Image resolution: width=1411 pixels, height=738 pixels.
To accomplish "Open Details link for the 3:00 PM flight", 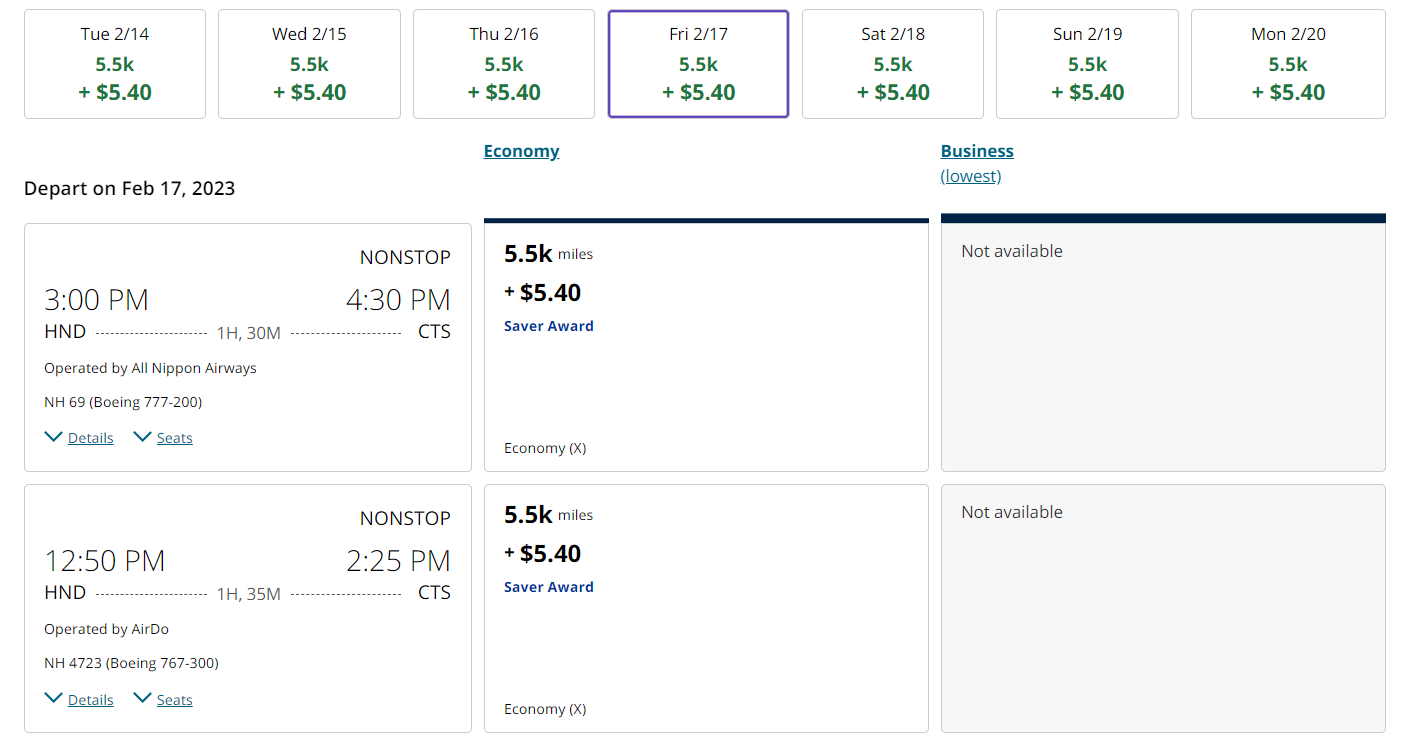I will pyautogui.click(x=90, y=438).
